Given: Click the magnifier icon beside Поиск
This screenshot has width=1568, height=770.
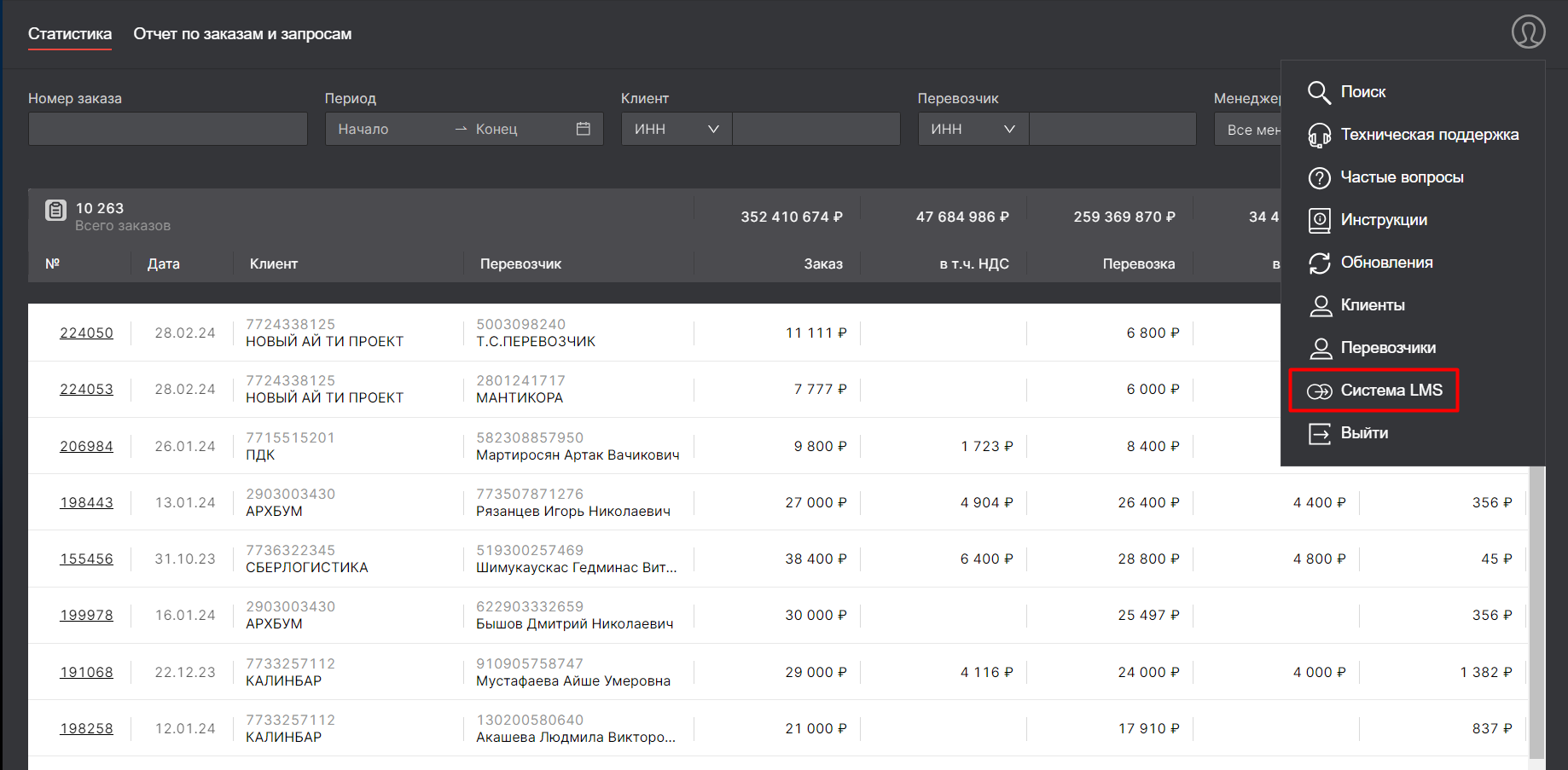Looking at the screenshot, I should pyautogui.click(x=1319, y=92).
